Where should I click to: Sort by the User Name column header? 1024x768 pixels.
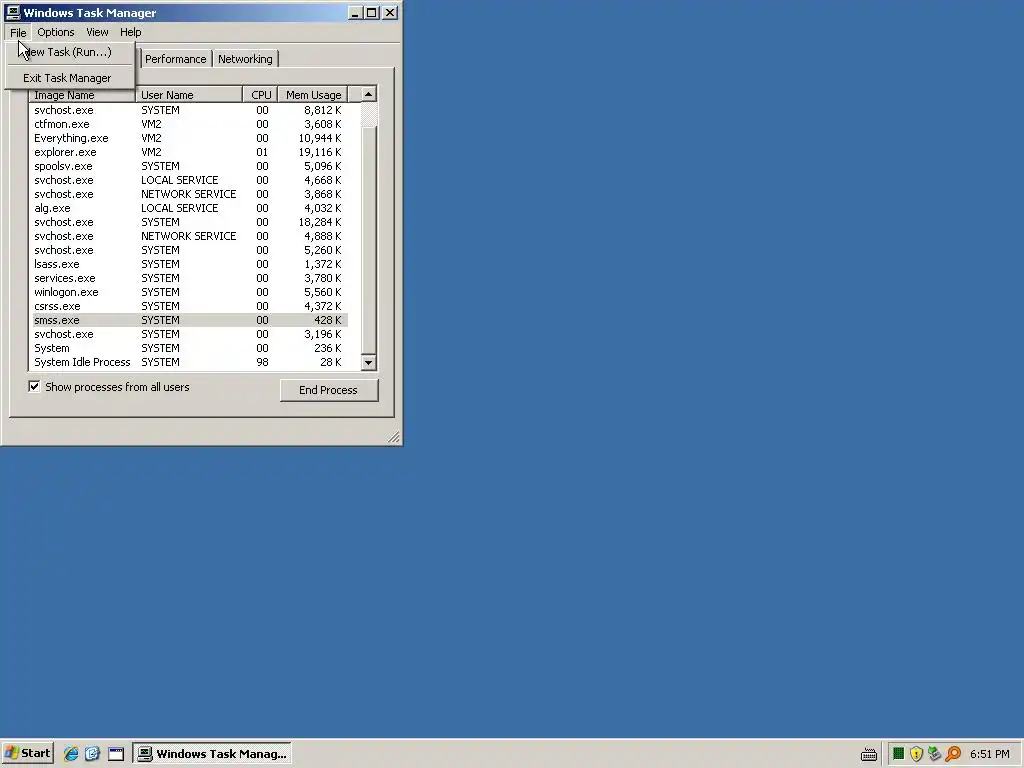tap(189, 95)
